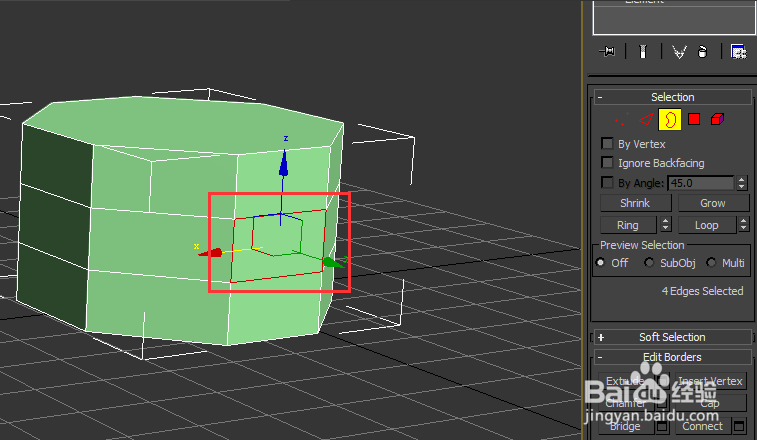Click the Shrink button

(x=635, y=203)
